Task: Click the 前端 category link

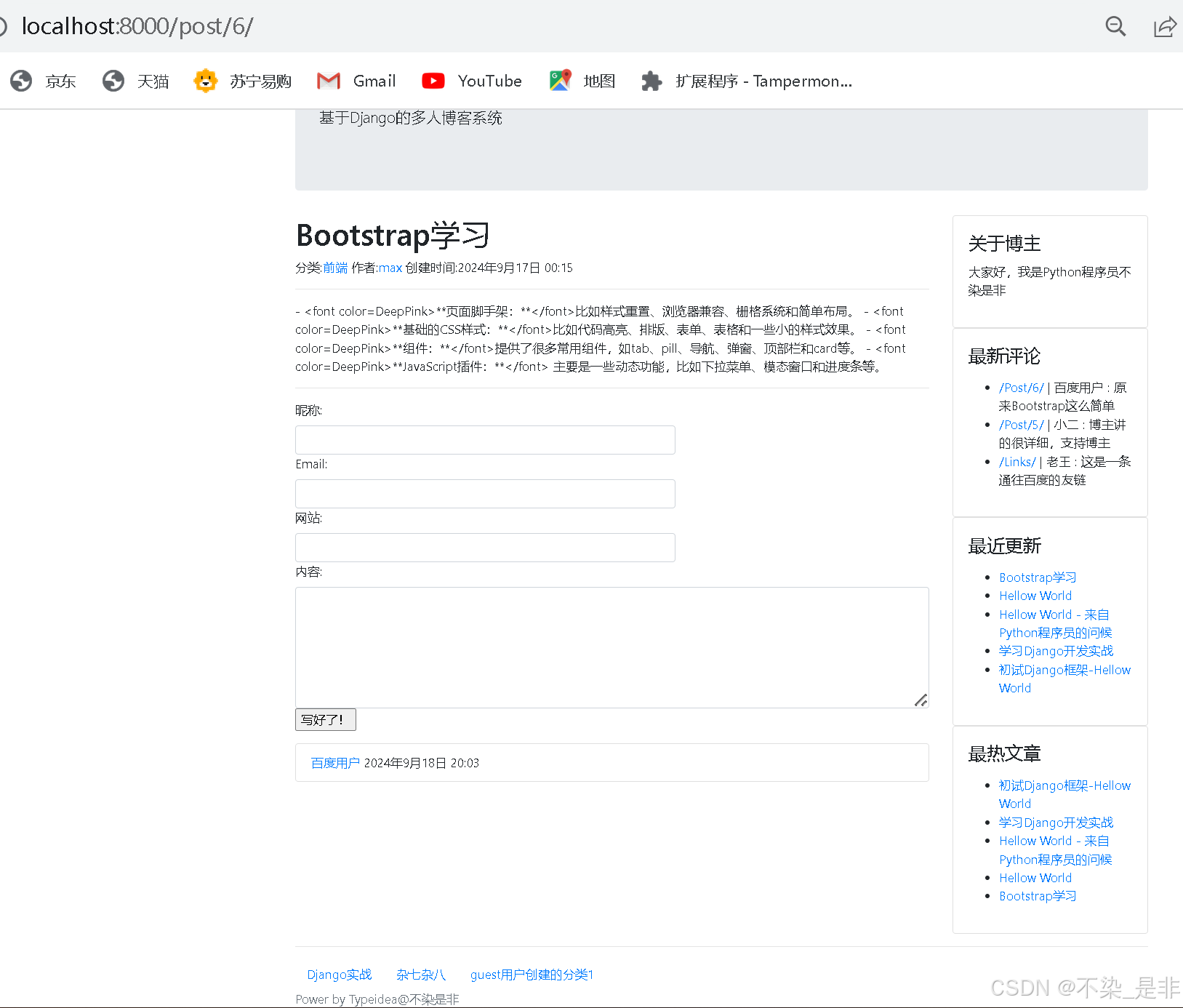Action: (335, 268)
